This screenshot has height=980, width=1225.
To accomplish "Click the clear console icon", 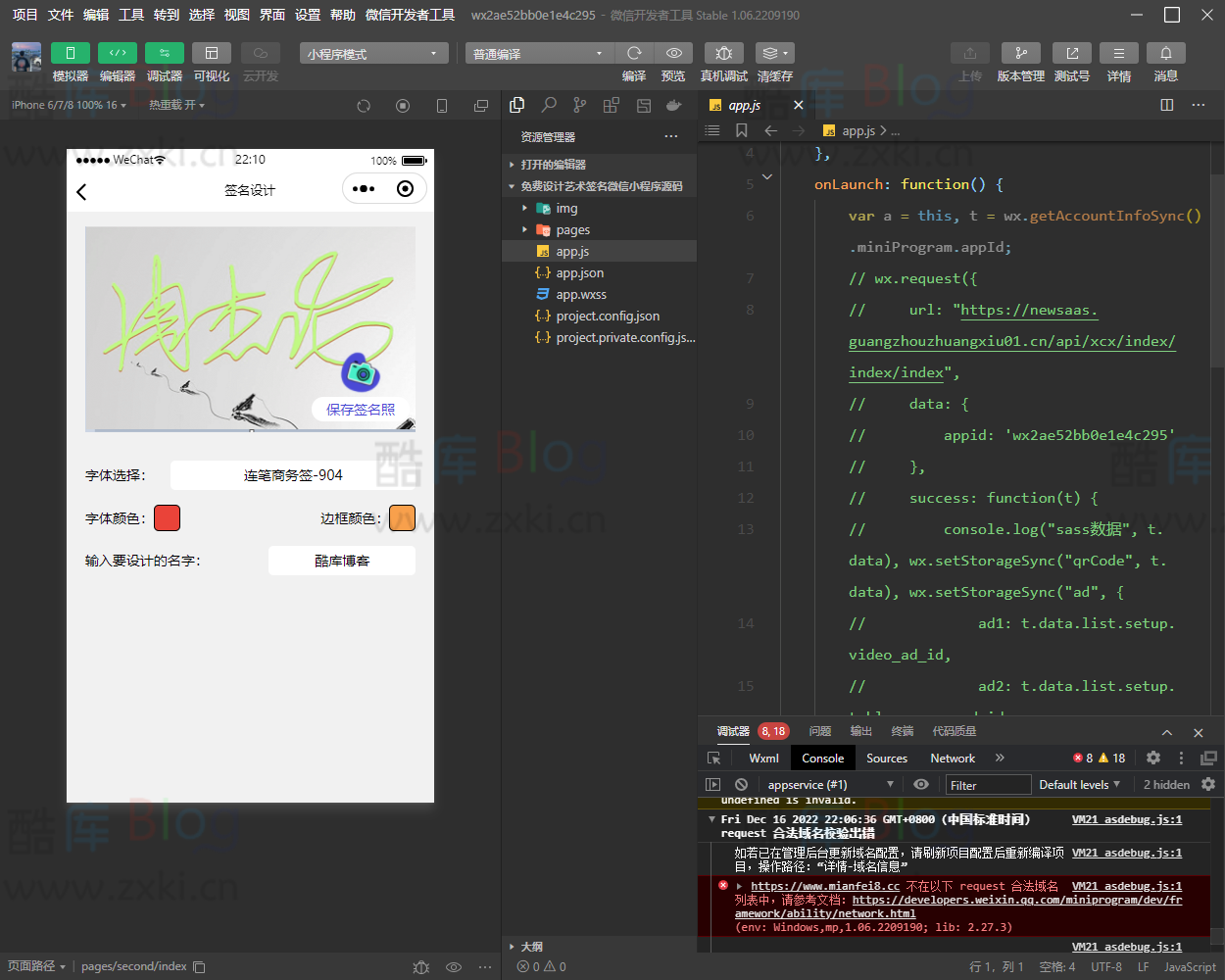I will (742, 785).
